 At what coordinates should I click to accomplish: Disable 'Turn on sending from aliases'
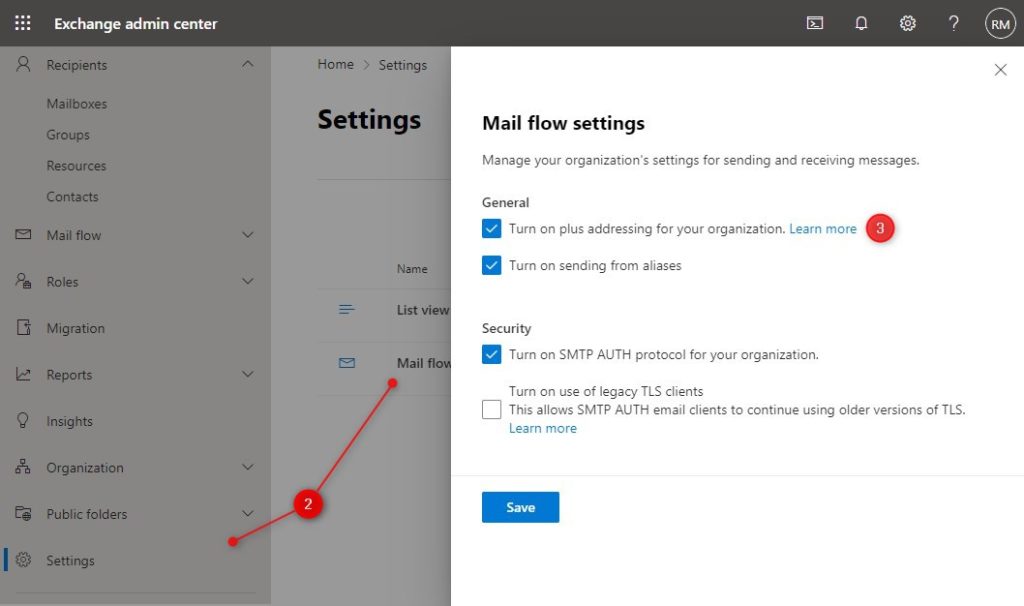(x=490, y=265)
